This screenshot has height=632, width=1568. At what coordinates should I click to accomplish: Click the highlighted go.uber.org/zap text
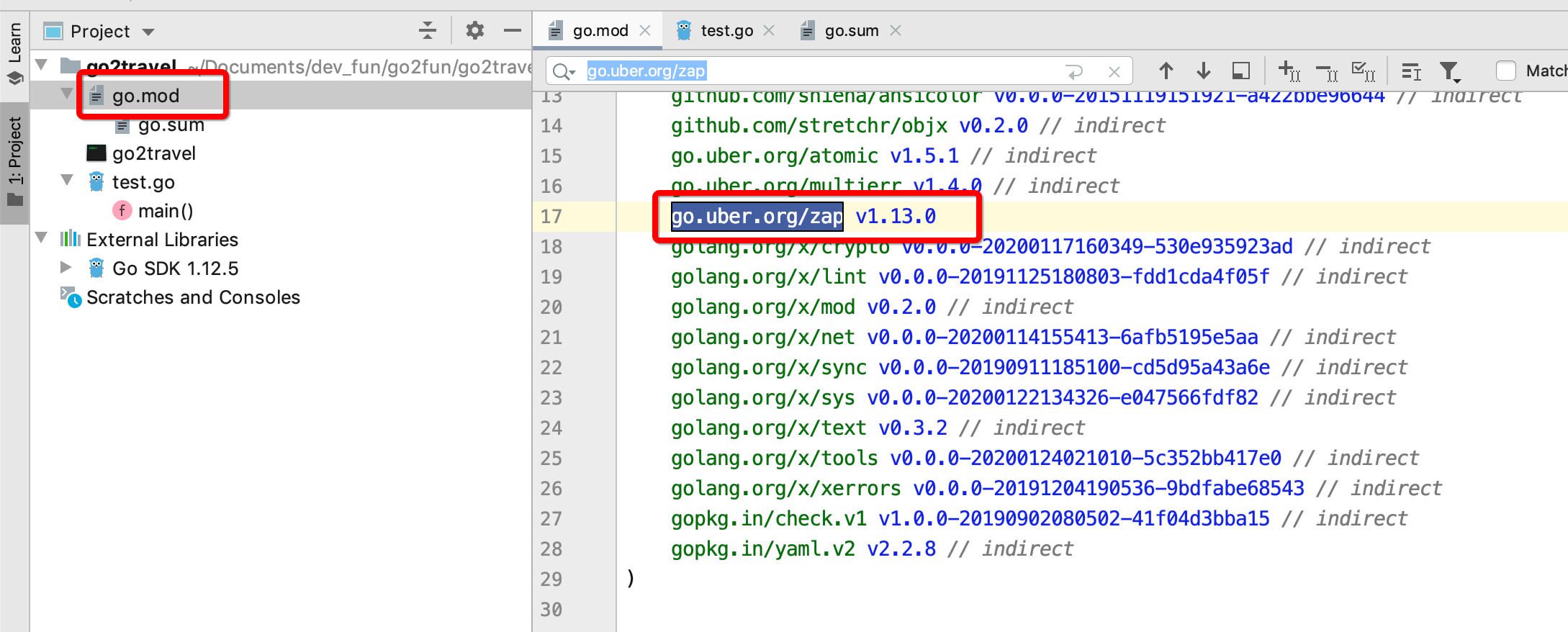pos(757,216)
